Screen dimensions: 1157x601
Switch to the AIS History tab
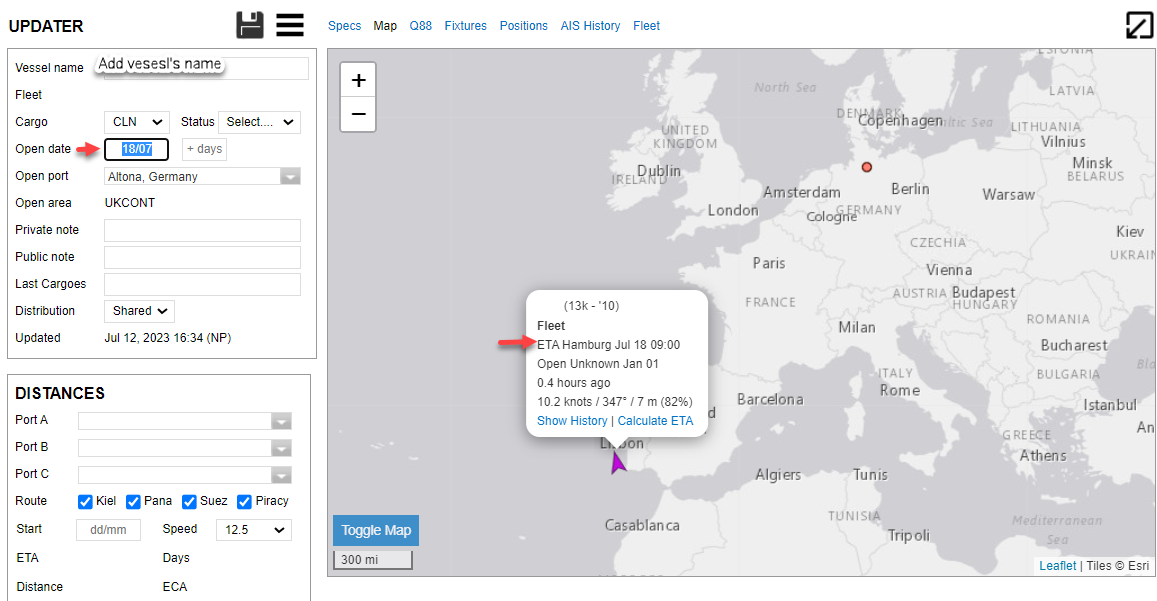590,26
